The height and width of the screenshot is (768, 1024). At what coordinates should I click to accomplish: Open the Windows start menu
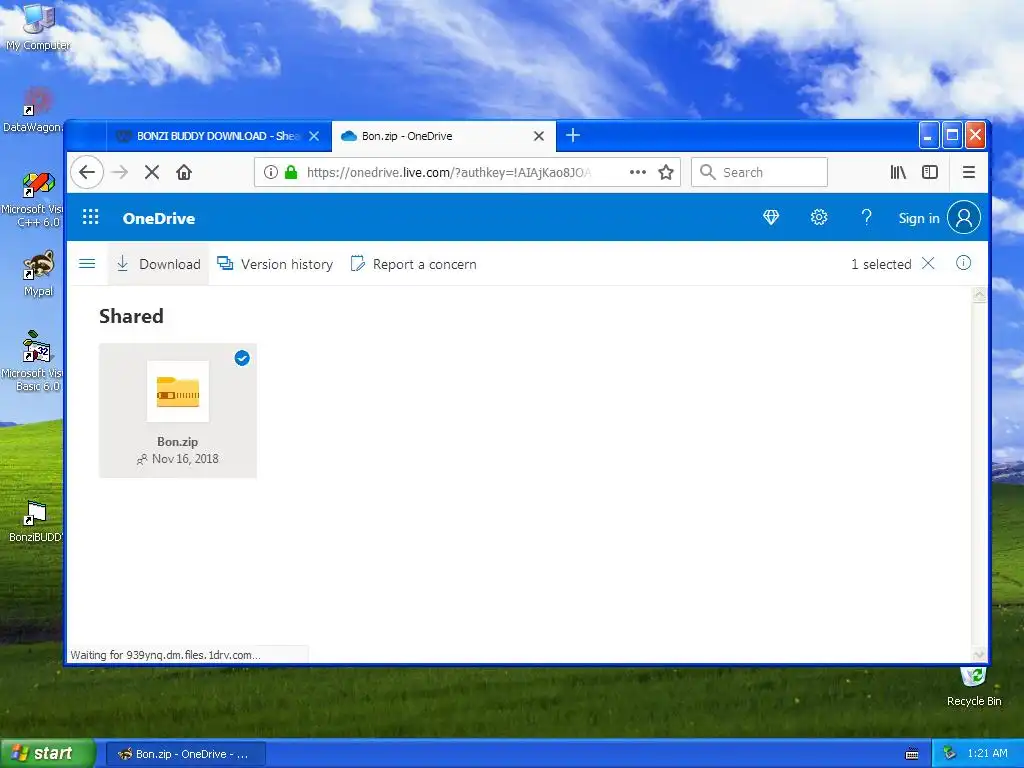[x=47, y=753]
